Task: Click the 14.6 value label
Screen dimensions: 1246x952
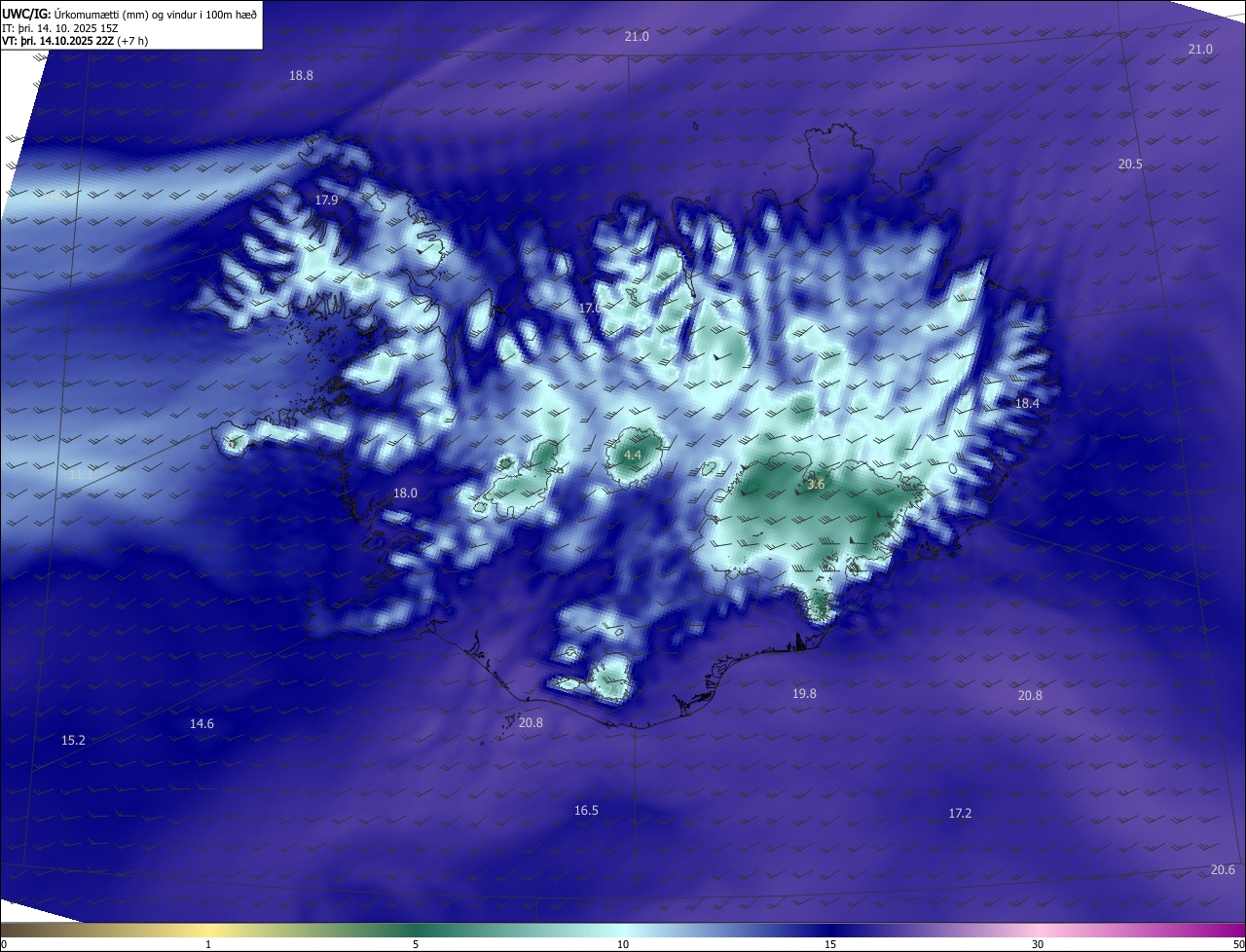Action: point(202,724)
